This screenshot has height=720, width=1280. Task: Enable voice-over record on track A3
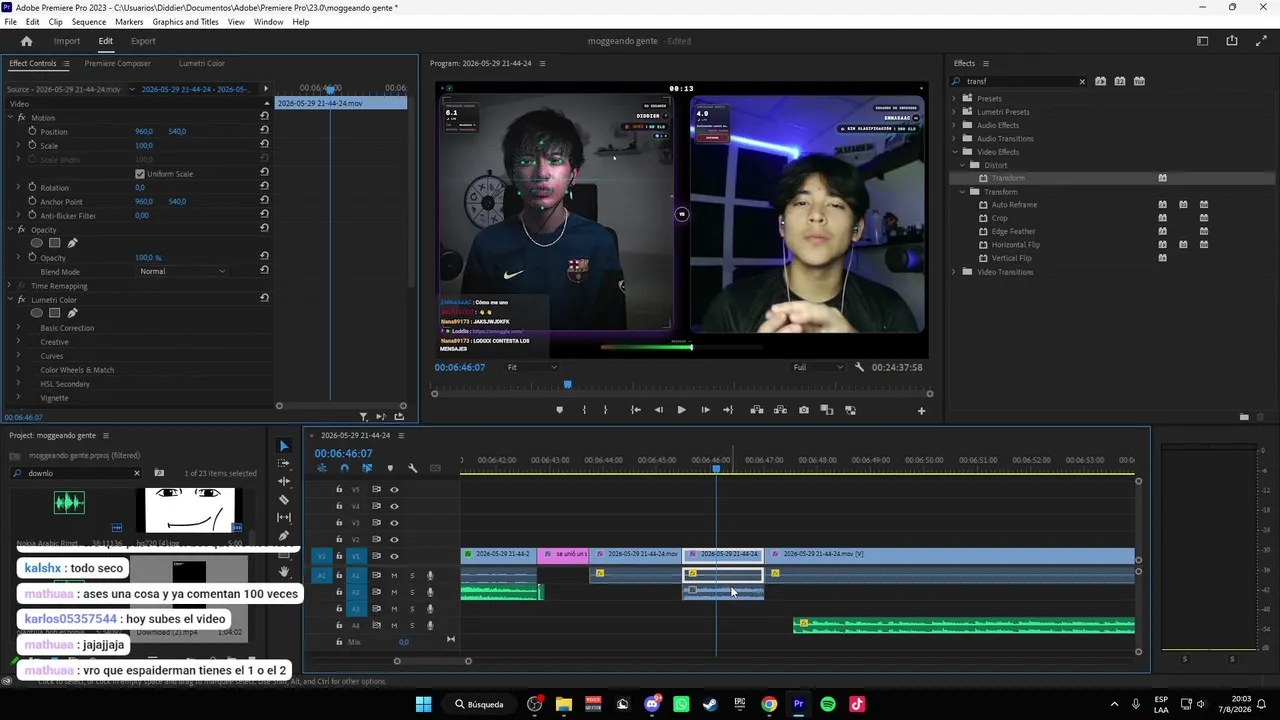pyautogui.click(x=430, y=608)
